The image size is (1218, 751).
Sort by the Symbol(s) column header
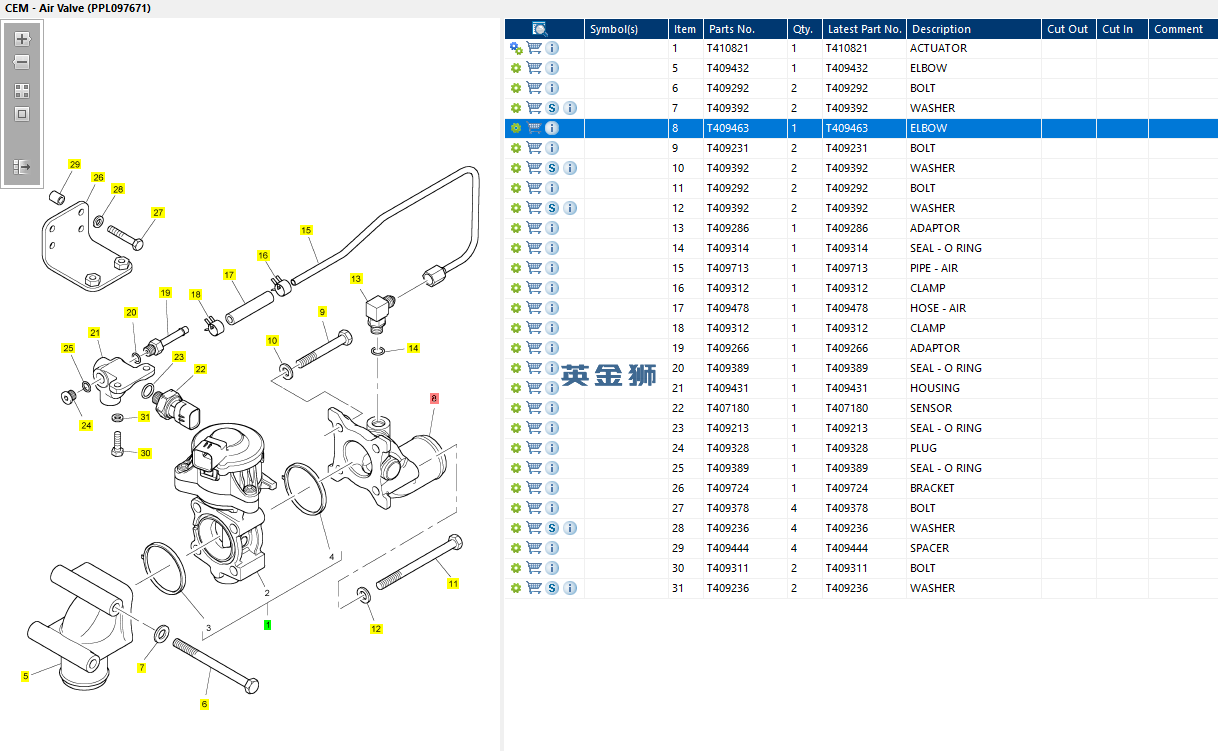coord(627,29)
